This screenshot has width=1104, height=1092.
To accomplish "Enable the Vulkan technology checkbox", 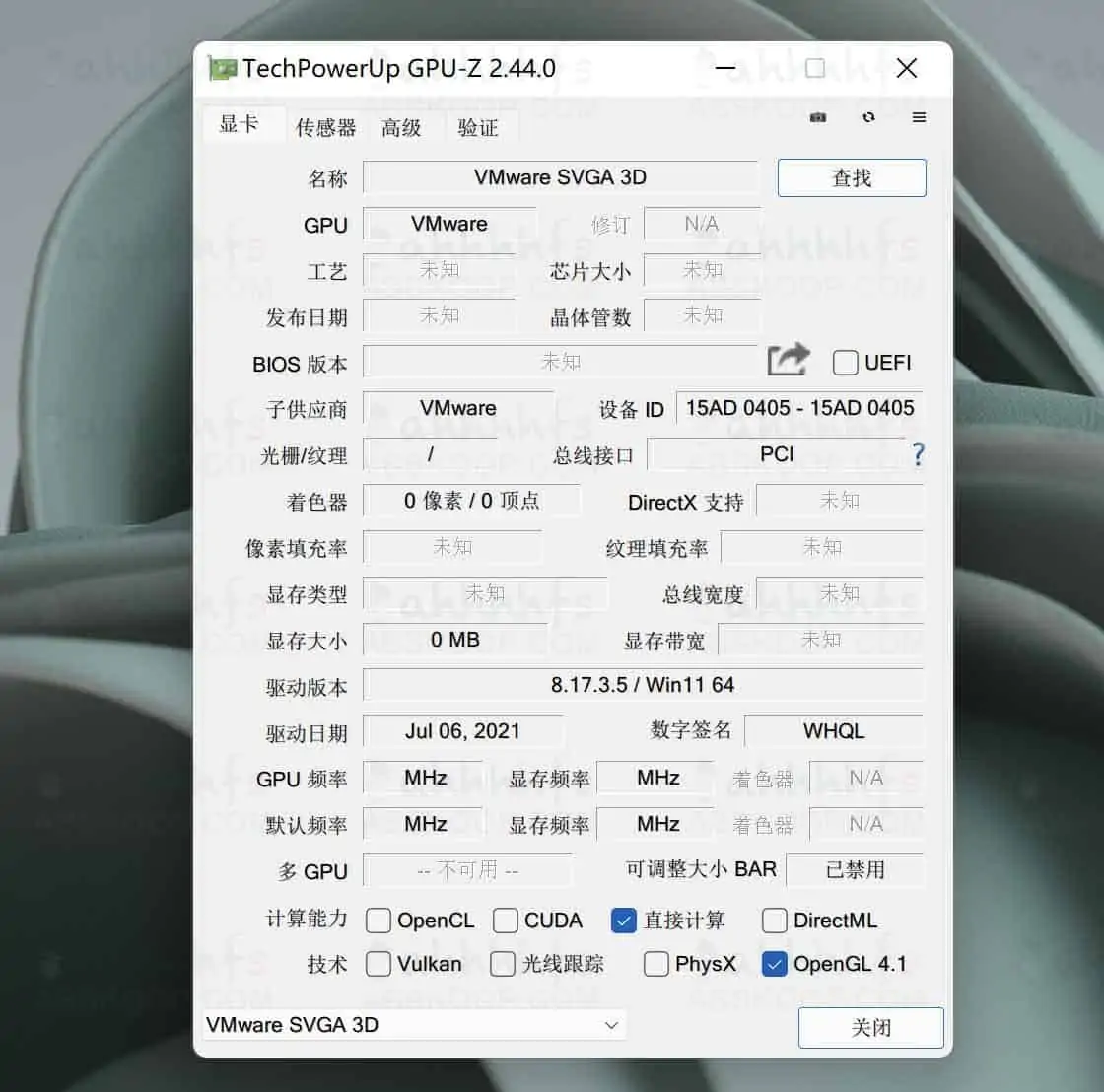I will point(378,964).
